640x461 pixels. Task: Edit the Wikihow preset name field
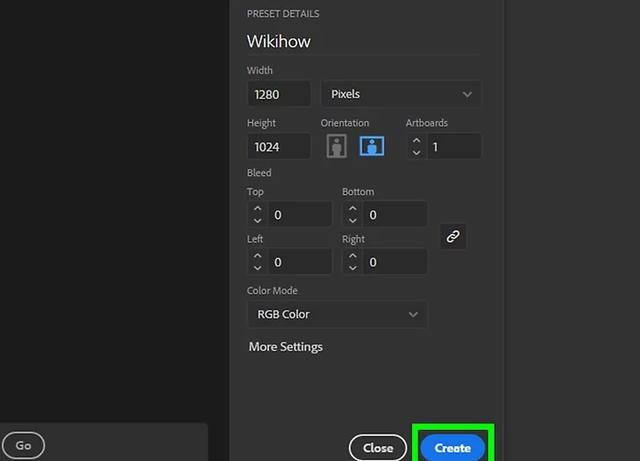[360, 42]
